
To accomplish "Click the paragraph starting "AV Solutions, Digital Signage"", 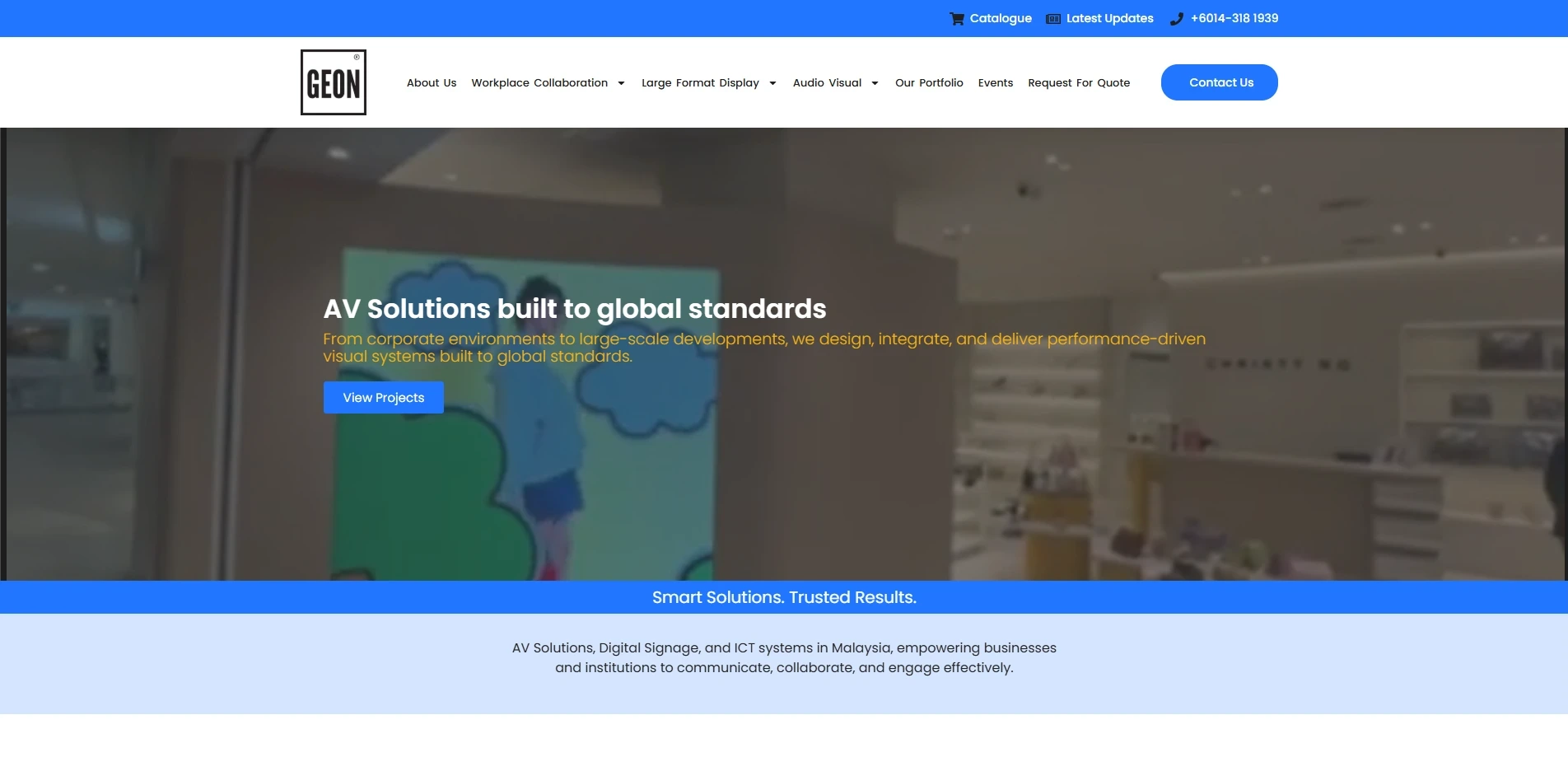I will 784,657.
